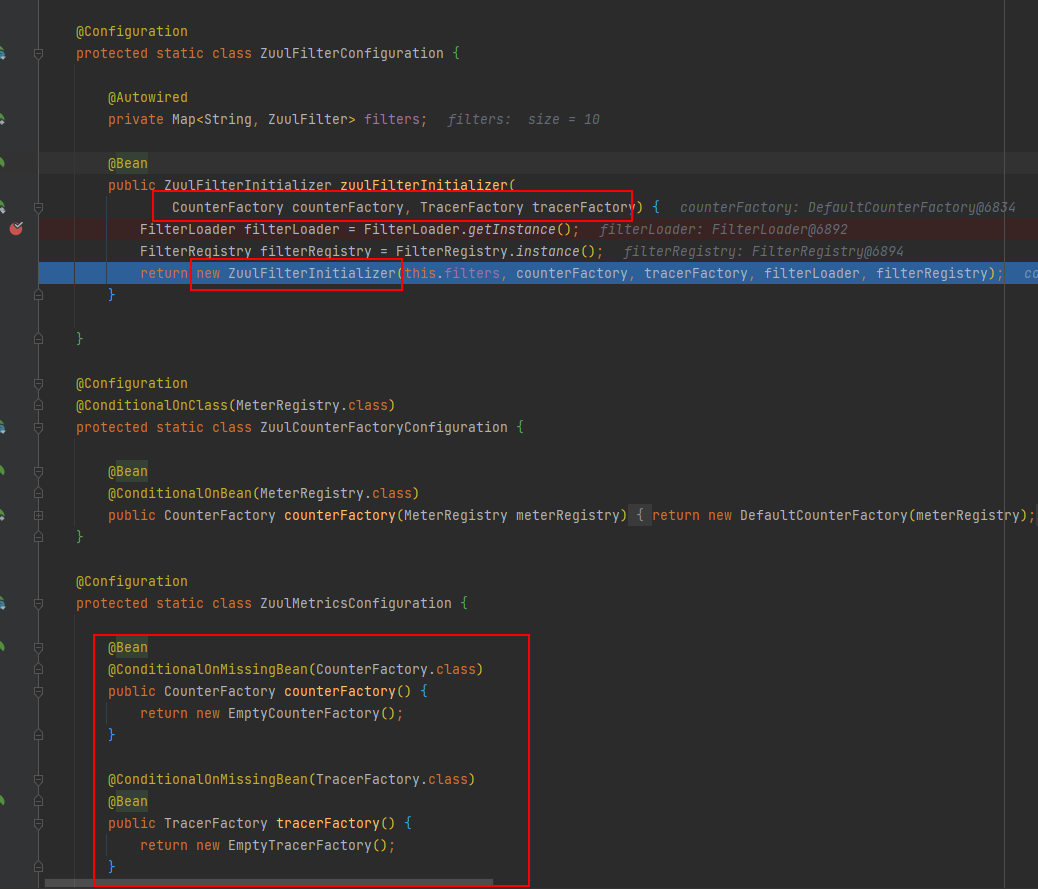Click the folded brace placeholder after meterRegistry)
Screen dimensions: 1038x889
coord(639,515)
